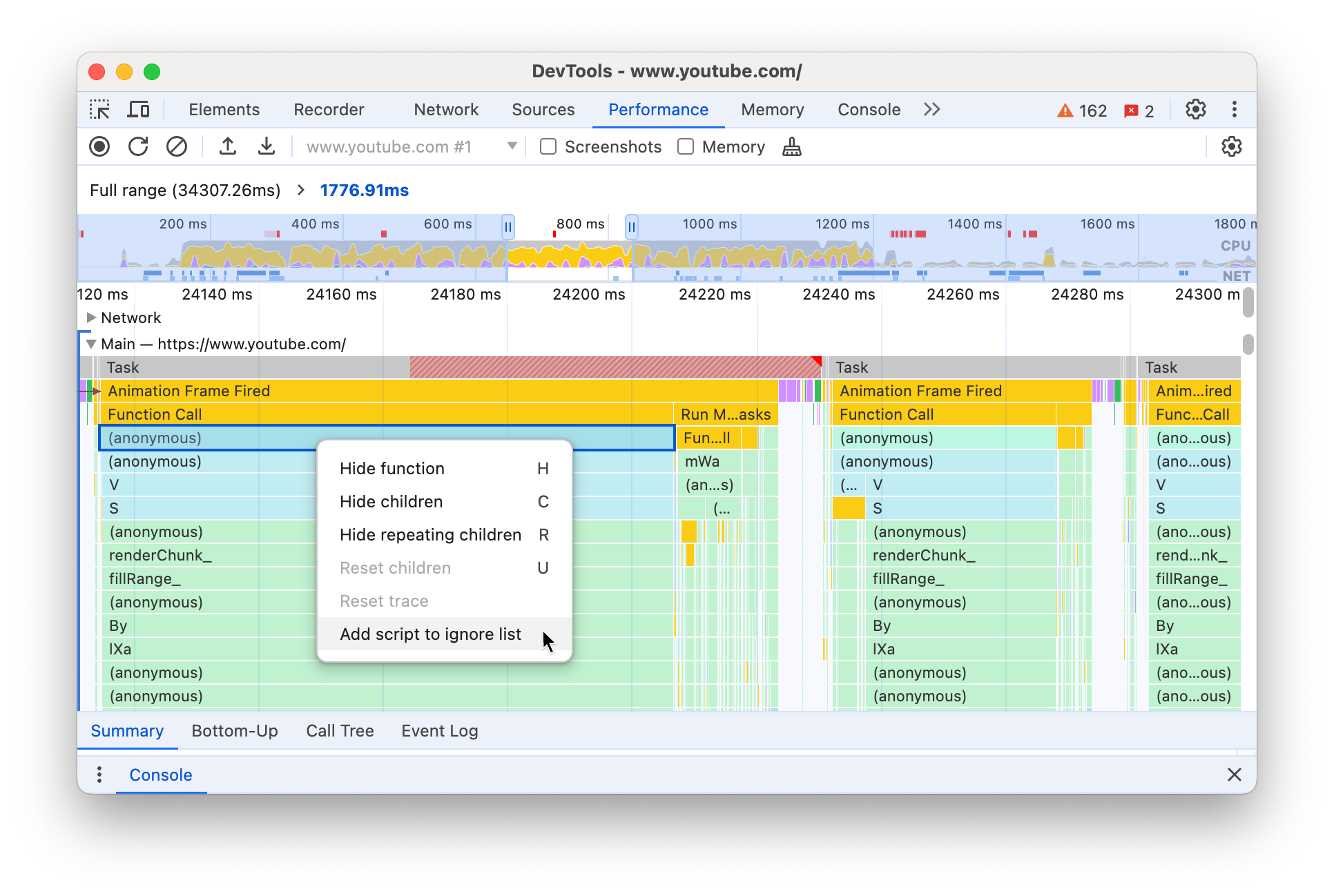1334x896 pixels.
Task: Click the clear recording icon
Action: 175,148
